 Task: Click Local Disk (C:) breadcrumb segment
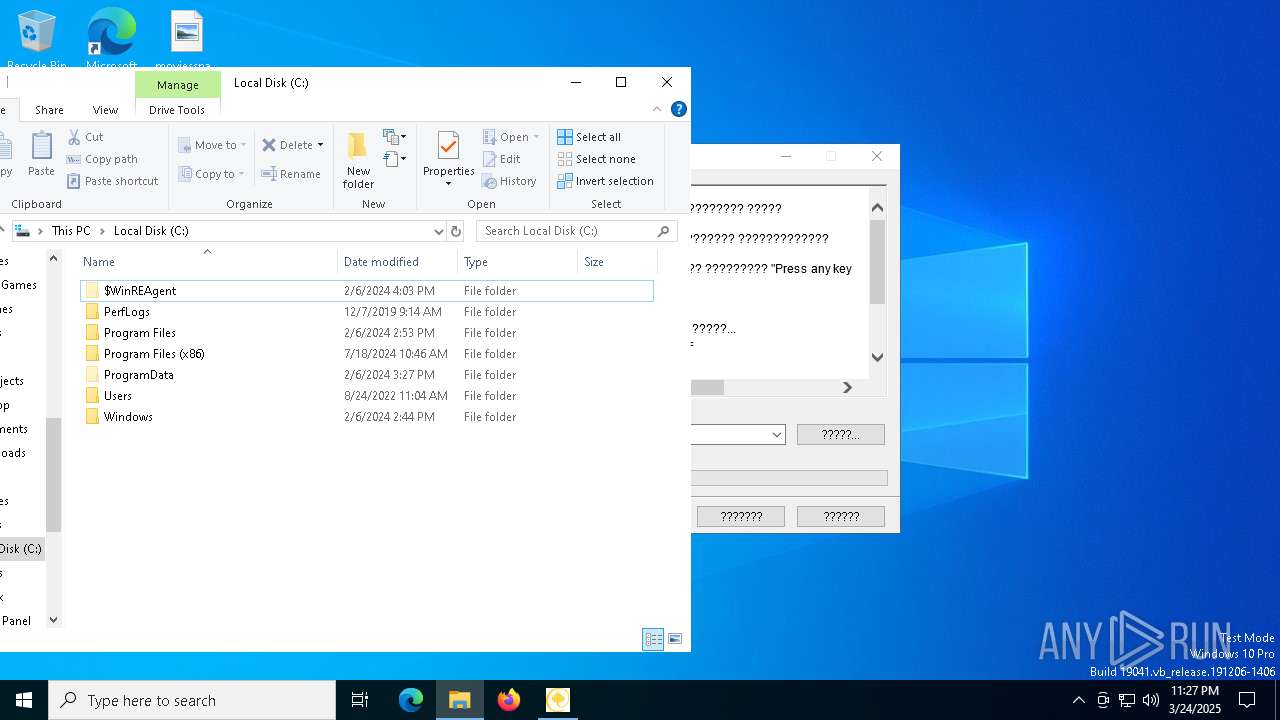[151, 231]
